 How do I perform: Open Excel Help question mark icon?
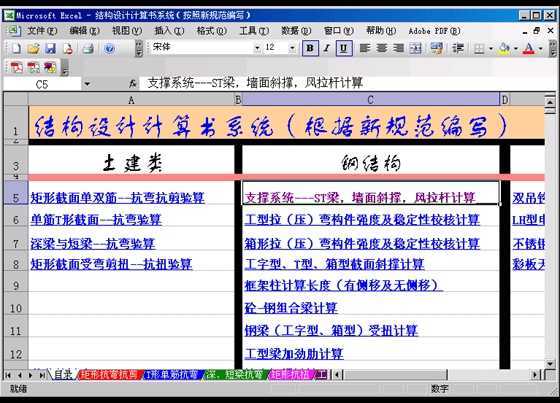109,48
